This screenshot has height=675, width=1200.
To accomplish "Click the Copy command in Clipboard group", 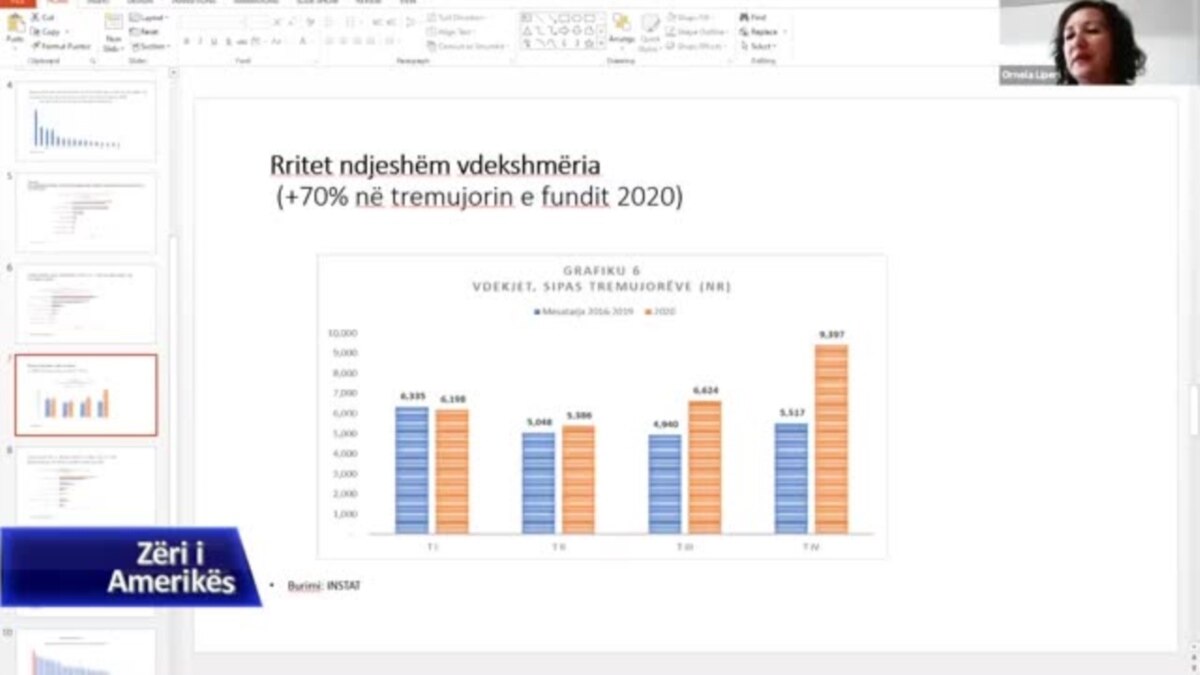I will (x=47, y=32).
